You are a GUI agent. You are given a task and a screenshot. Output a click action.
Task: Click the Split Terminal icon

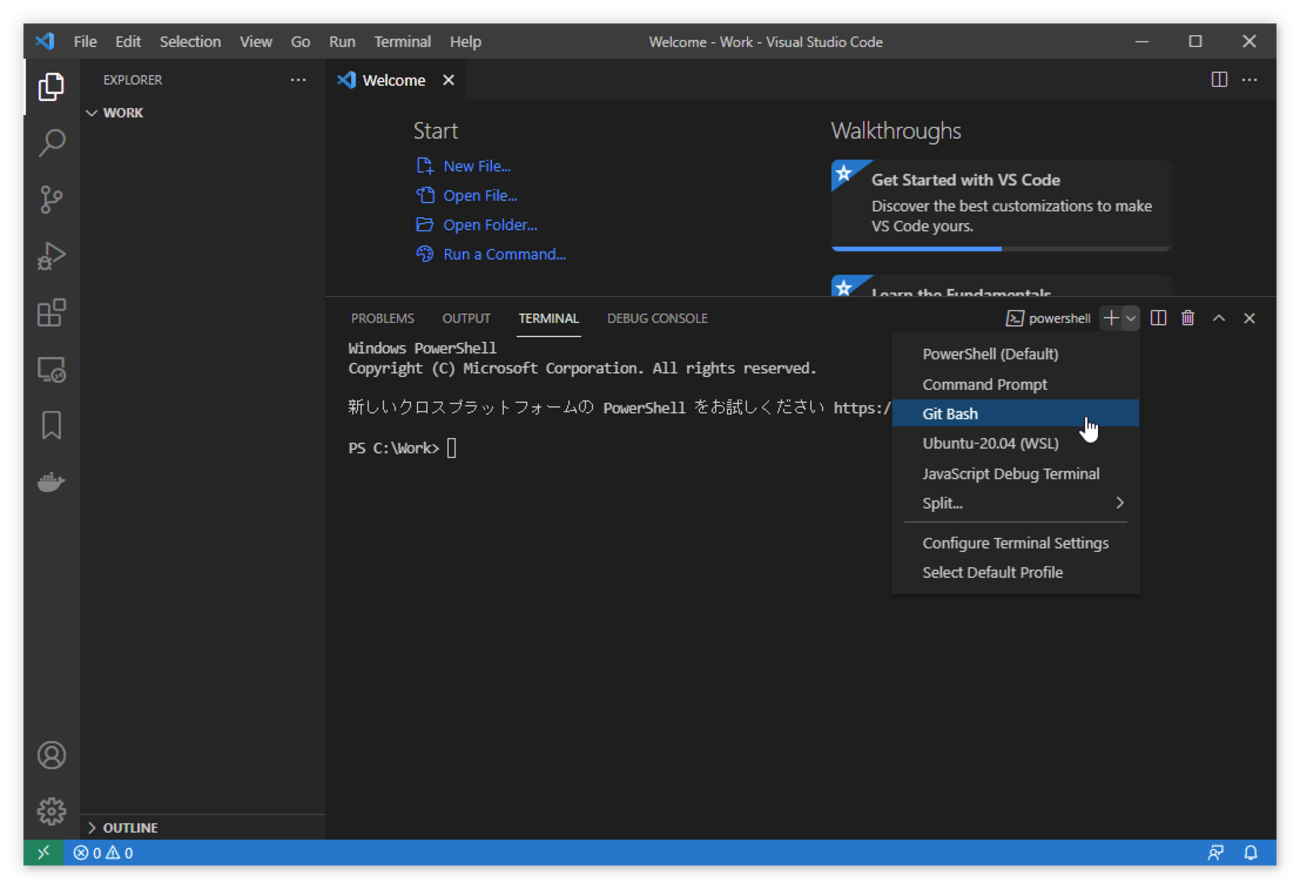1158,318
